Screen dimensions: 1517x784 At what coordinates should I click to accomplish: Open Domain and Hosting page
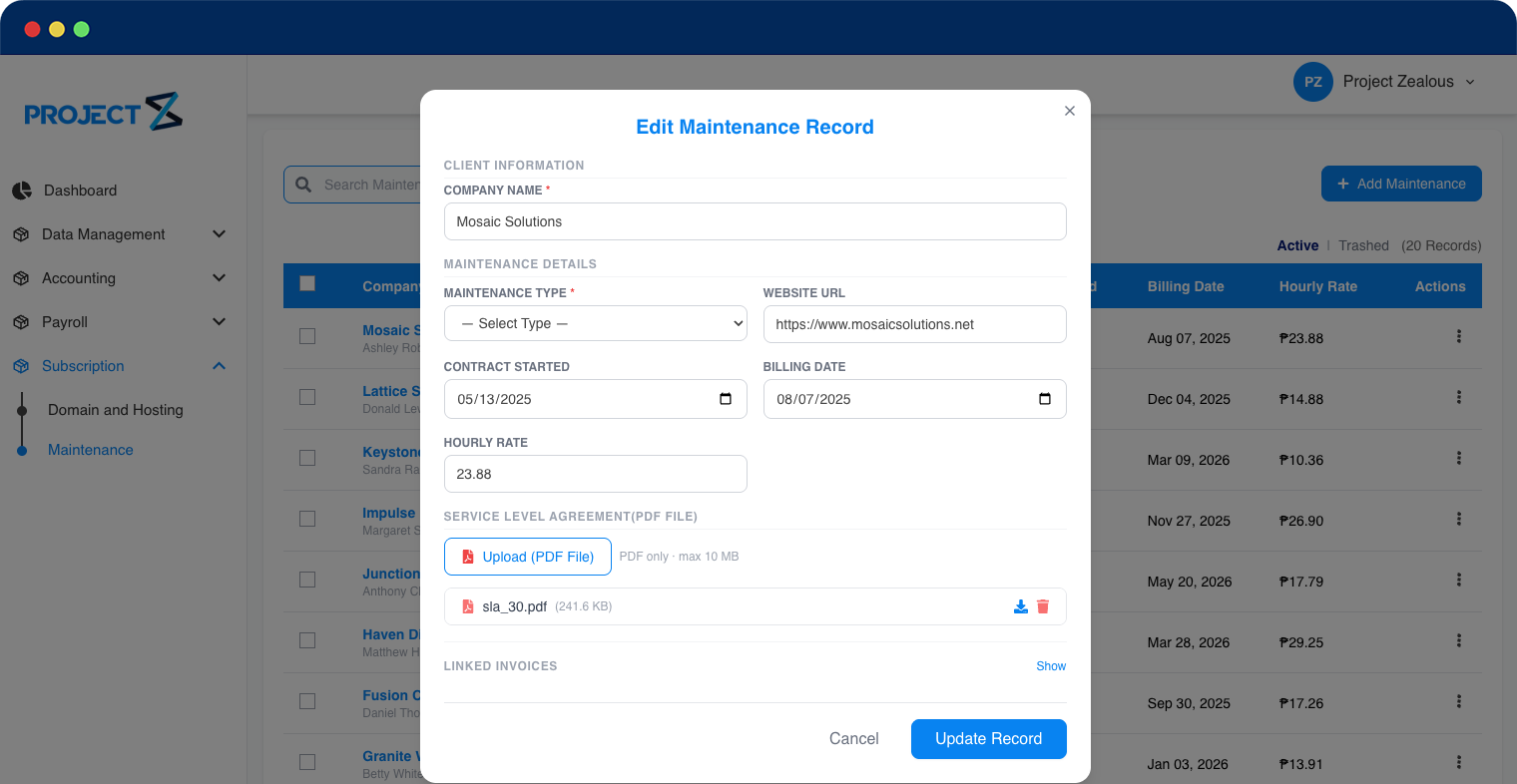[x=116, y=410]
